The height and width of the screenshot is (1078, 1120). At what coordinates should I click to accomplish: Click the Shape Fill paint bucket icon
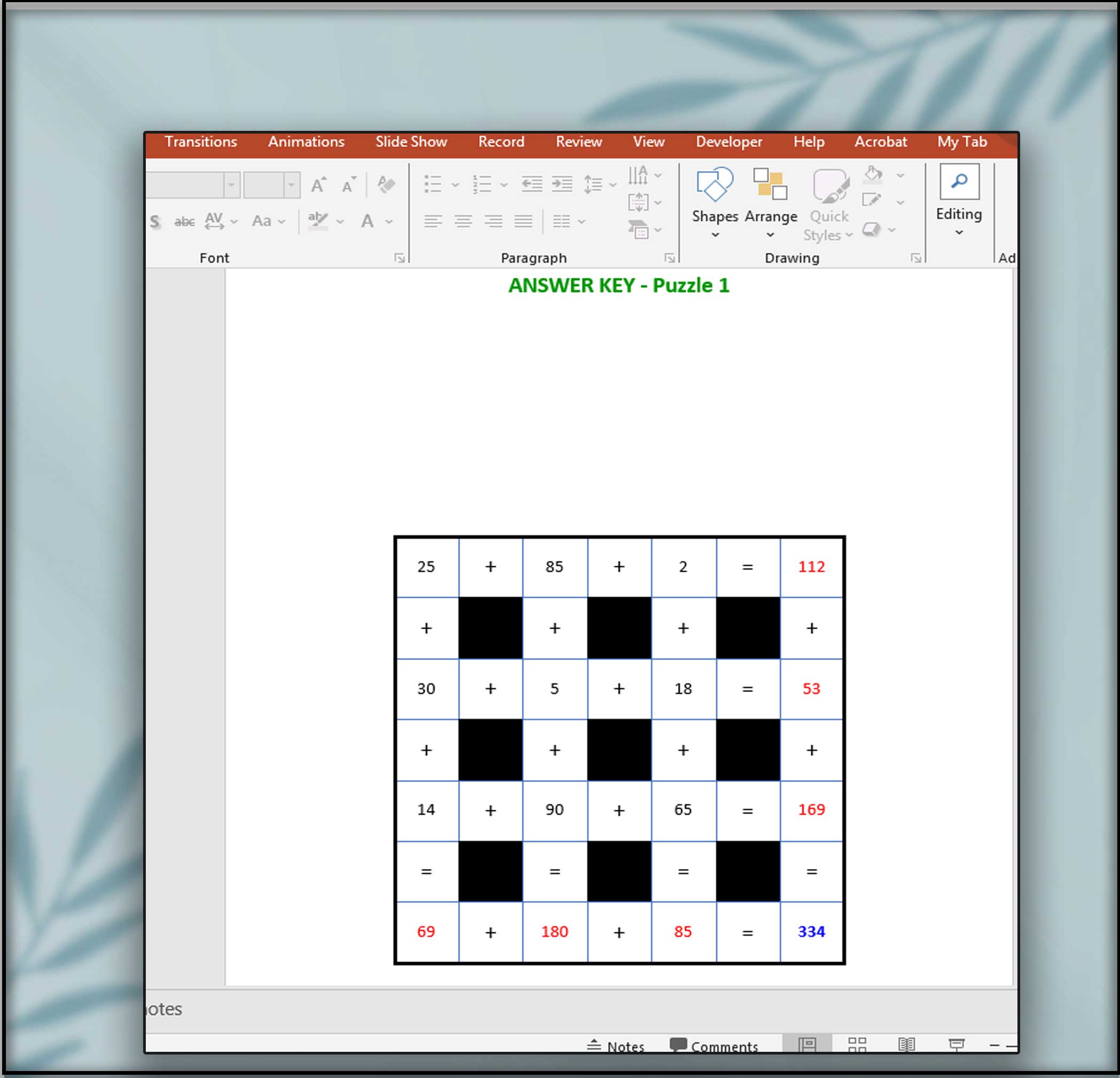(873, 174)
